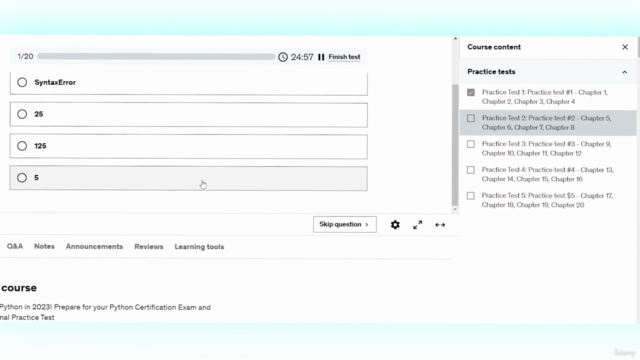The width and height of the screenshot is (640, 360).
Task: Close the Course content panel
Action: [625, 47]
